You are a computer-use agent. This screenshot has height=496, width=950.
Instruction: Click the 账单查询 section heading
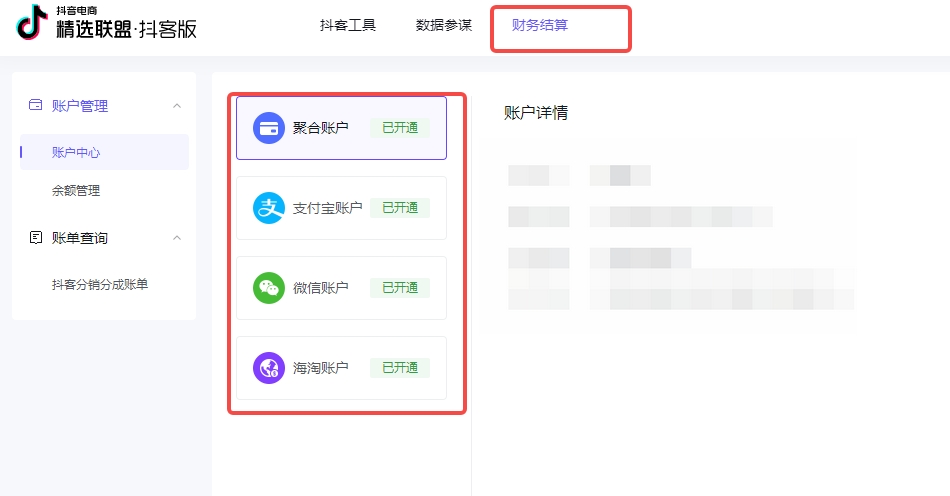click(x=79, y=238)
